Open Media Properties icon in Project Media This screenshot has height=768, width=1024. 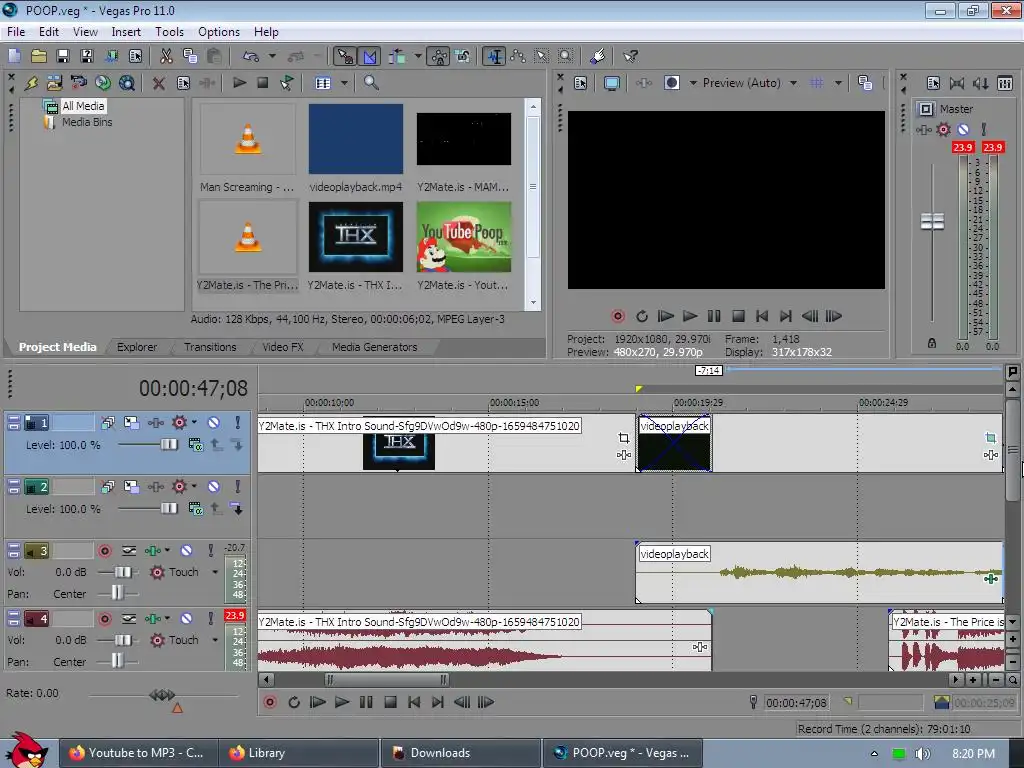tap(184, 83)
